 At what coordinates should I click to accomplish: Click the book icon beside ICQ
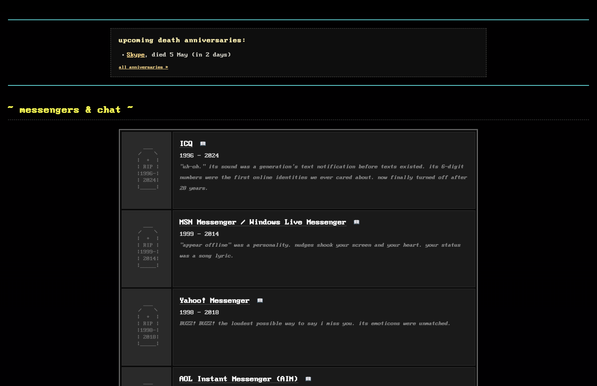(x=203, y=144)
